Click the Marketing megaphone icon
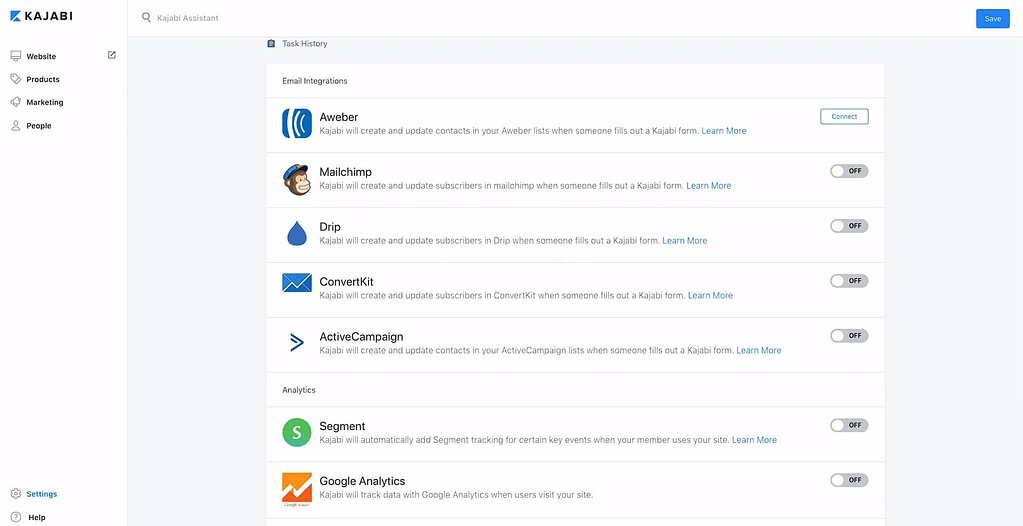Viewport: 1023px width, 526px height. [16, 102]
